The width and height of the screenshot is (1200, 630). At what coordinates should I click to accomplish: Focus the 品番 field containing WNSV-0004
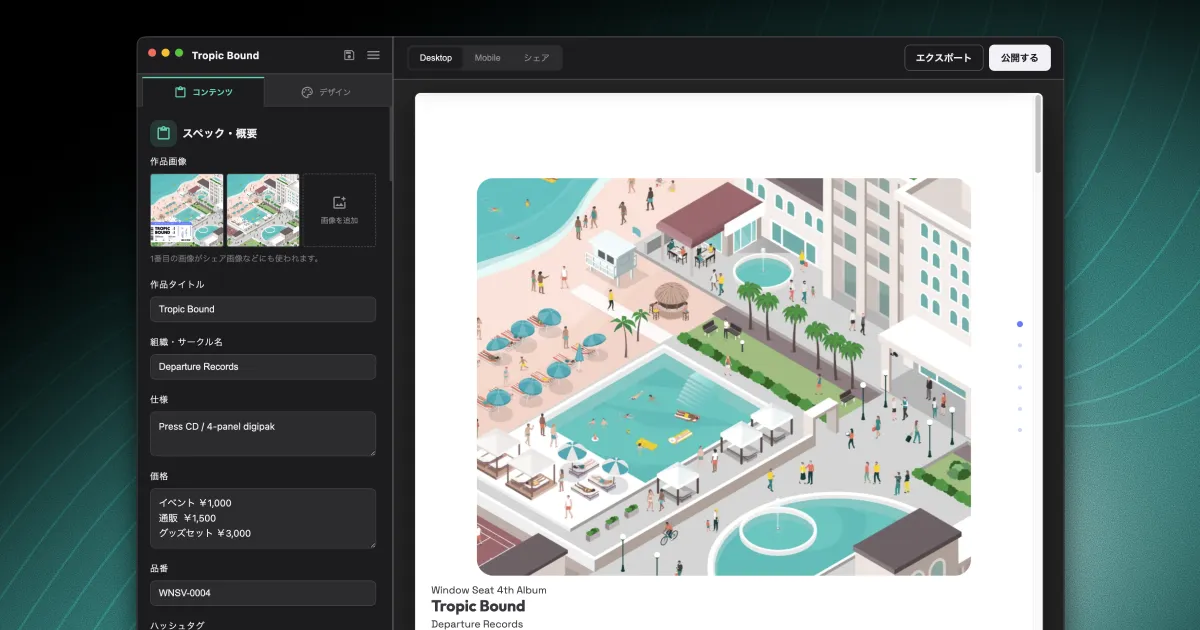coord(263,593)
